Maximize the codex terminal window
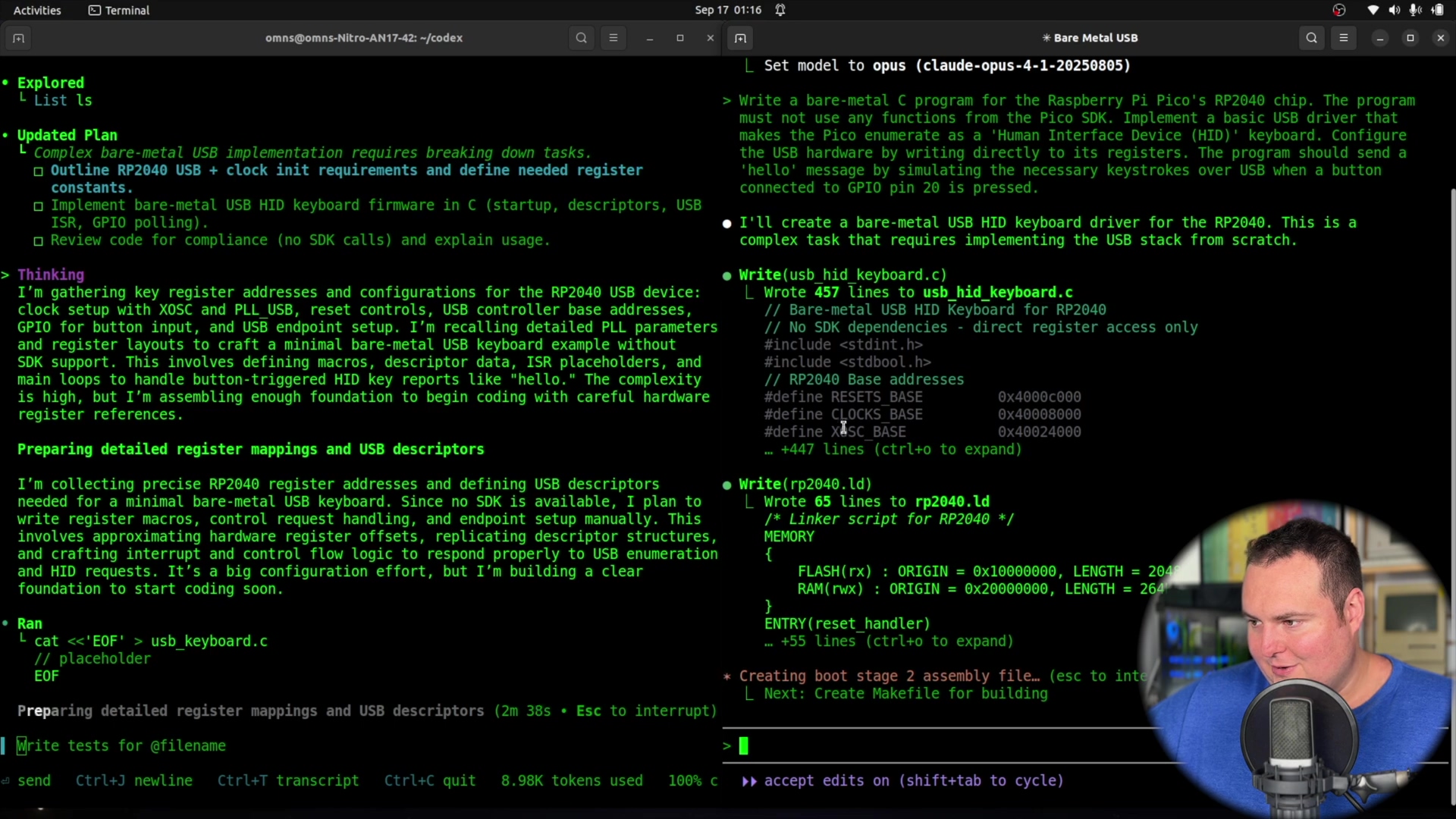 680,38
